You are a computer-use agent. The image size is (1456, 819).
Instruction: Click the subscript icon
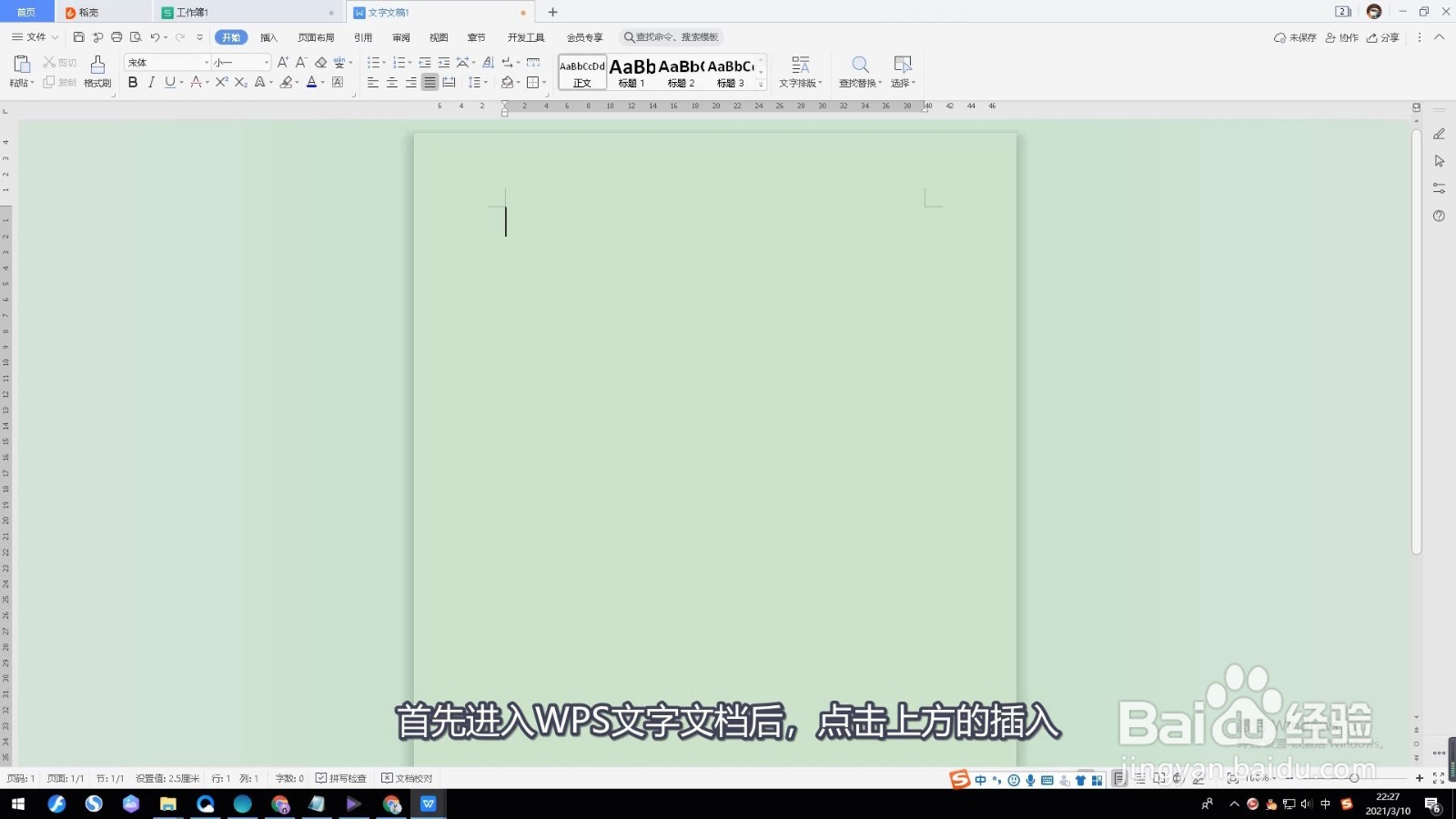(x=240, y=83)
